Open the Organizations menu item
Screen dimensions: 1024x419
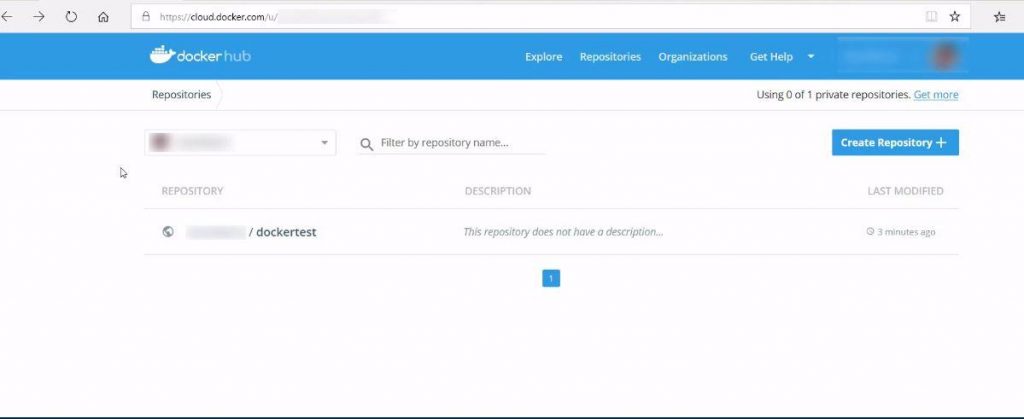point(693,57)
